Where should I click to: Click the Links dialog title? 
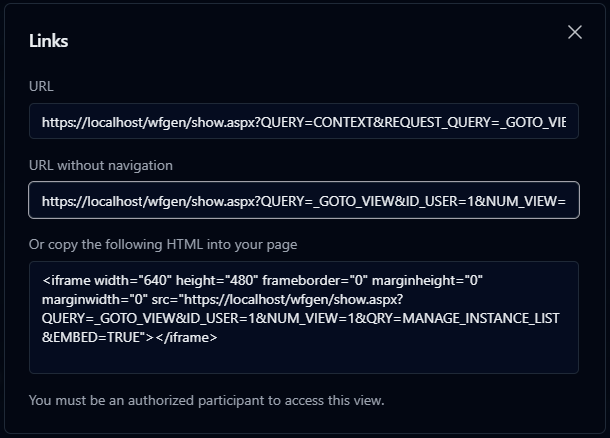[48, 41]
